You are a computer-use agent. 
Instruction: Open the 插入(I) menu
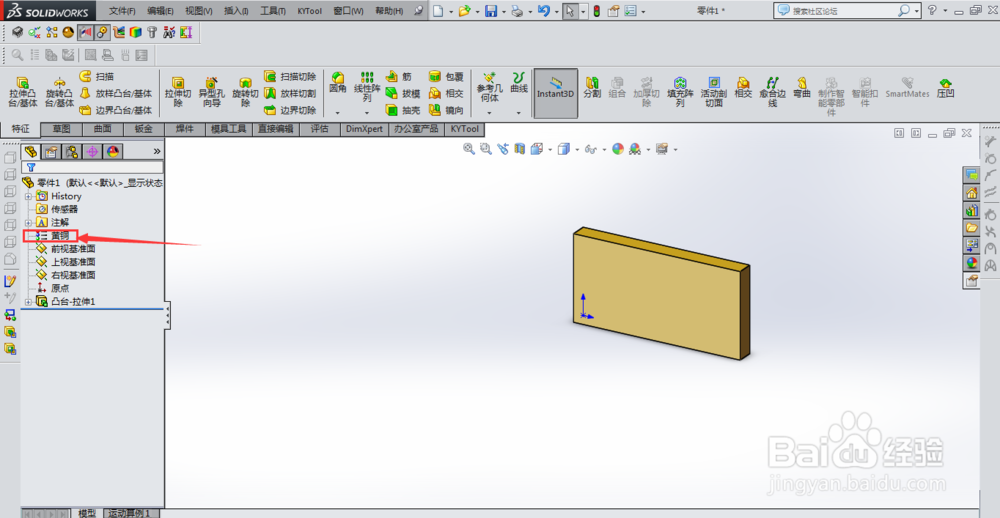(x=236, y=11)
